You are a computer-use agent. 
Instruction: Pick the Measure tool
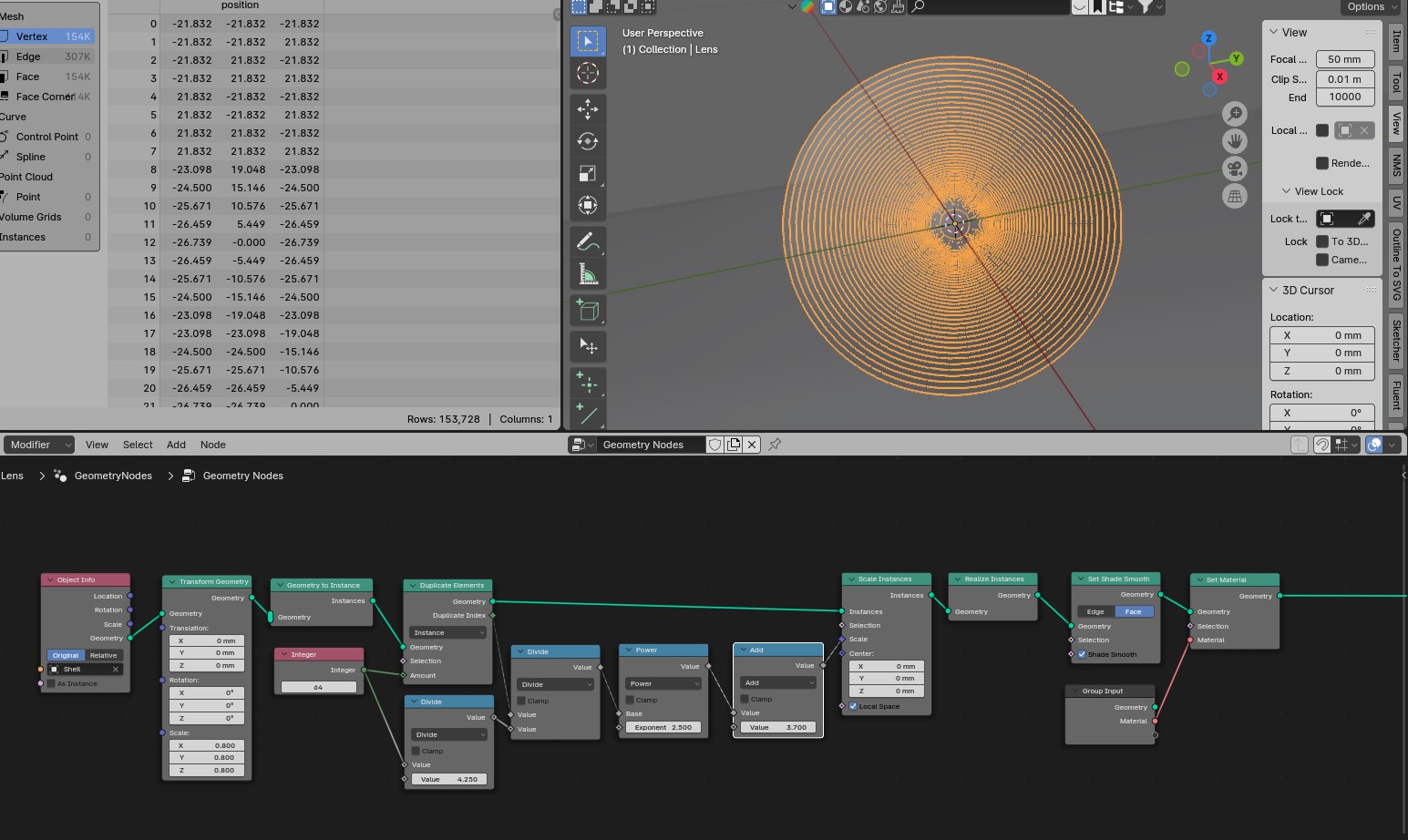588,274
